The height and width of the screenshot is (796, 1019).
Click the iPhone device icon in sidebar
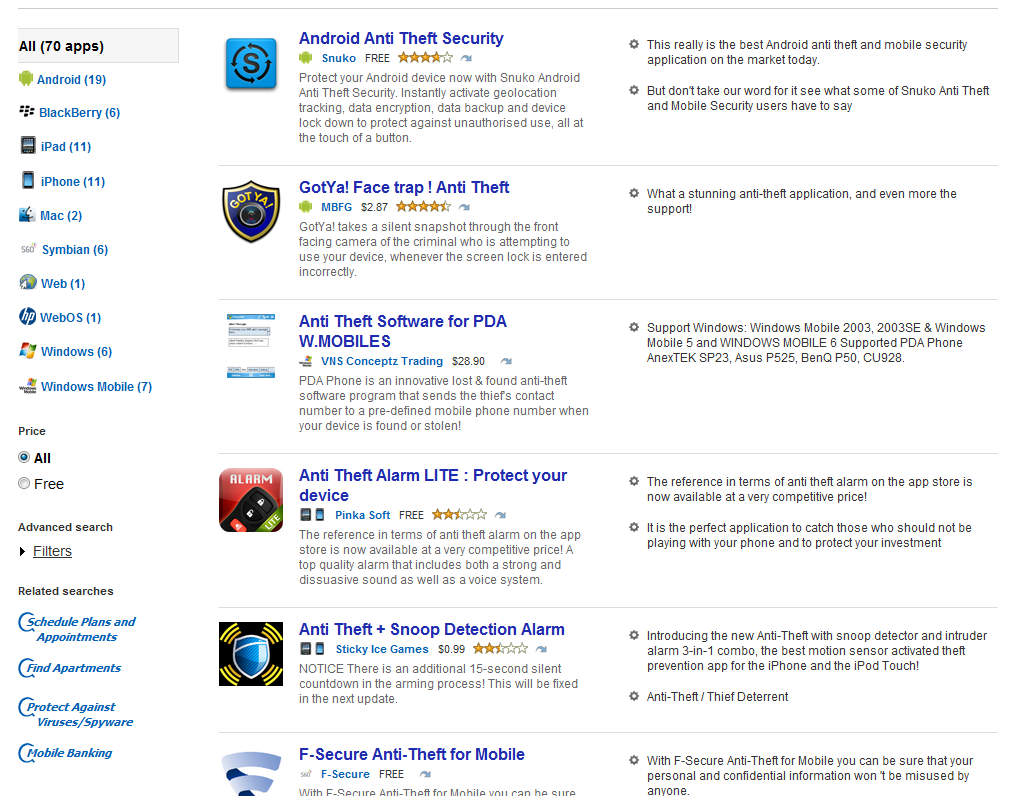[28, 180]
